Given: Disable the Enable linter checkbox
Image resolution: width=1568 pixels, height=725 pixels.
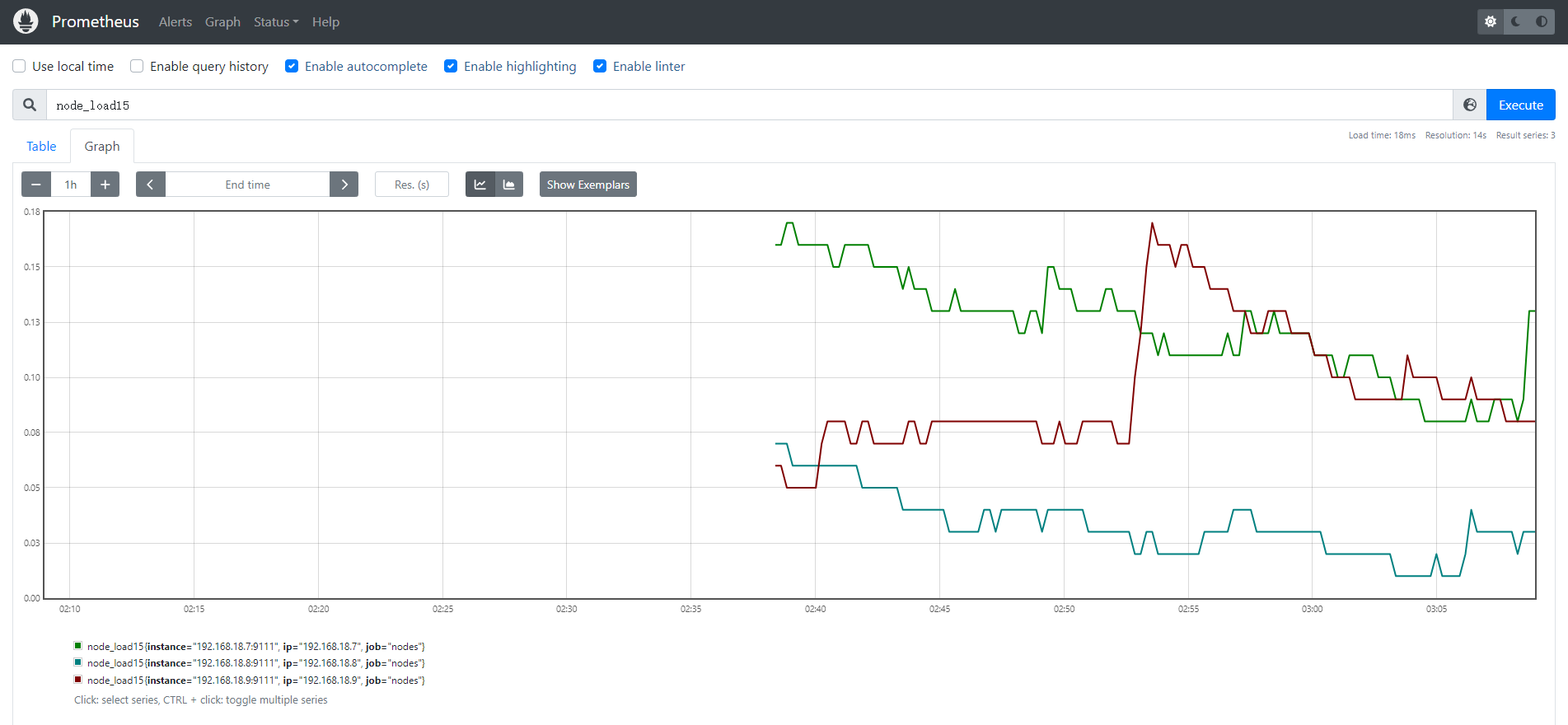Looking at the screenshot, I should coord(600,66).
